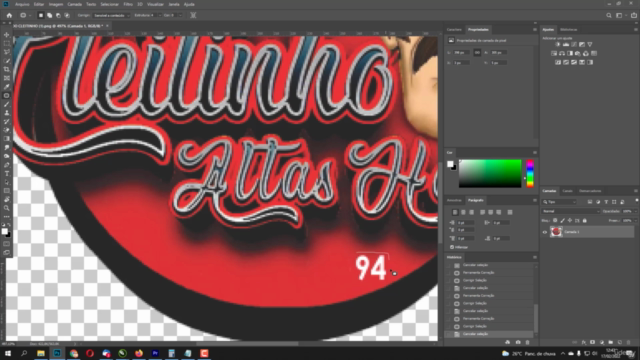Switch to the Caractere tab
This screenshot has width=640, height=360.
click(454, 29)
